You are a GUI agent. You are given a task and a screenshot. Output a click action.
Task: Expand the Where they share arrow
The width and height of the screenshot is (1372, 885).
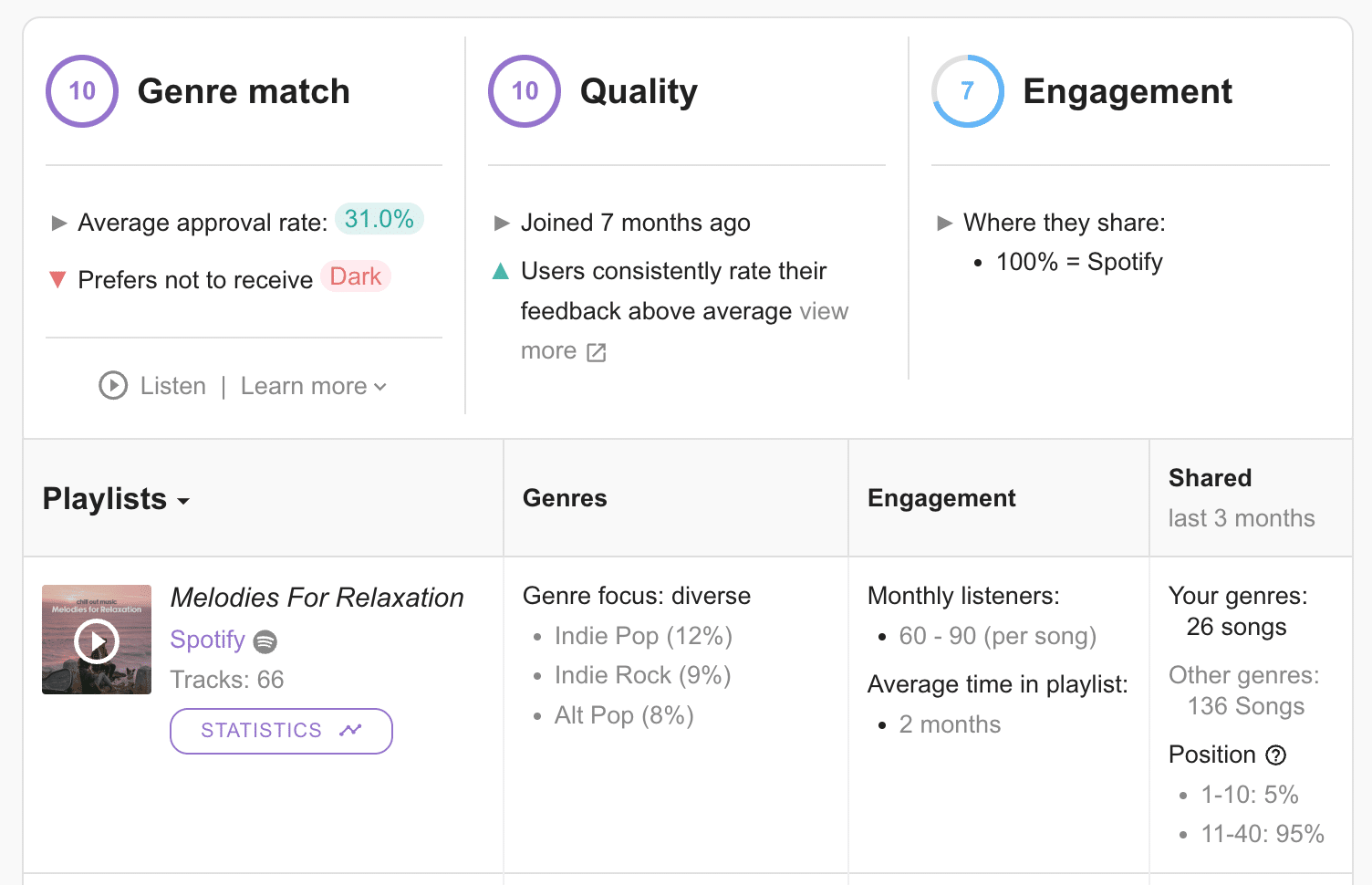pos(945,223)
